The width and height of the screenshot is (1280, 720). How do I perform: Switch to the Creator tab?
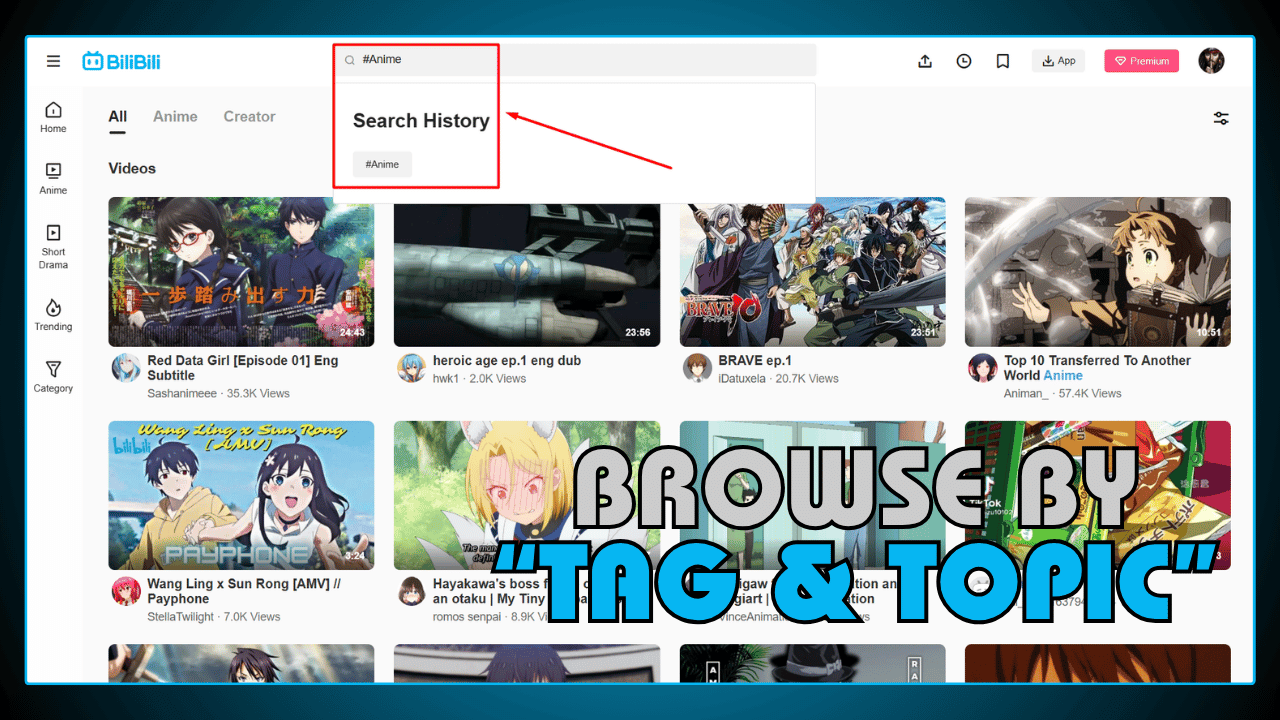coord(249,117)
